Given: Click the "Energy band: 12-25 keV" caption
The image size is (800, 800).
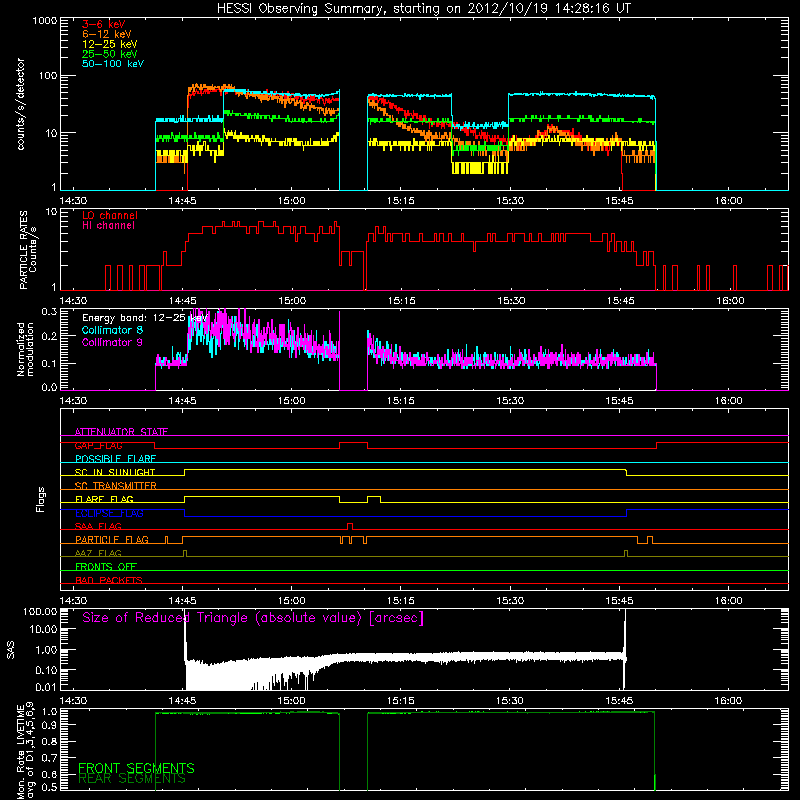Looking at the screenshot, I should pyautogui.click(x=145, y=318).
